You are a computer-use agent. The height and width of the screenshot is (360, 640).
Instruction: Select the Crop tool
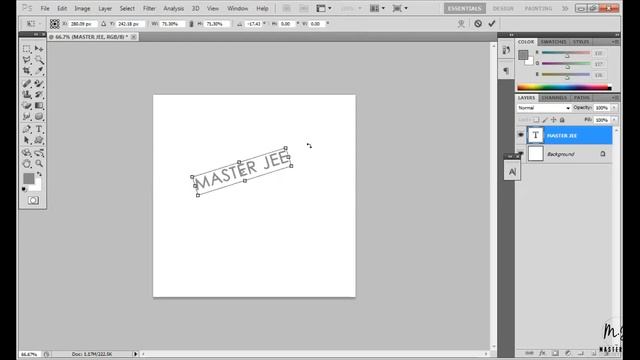[x=27, y=71]
